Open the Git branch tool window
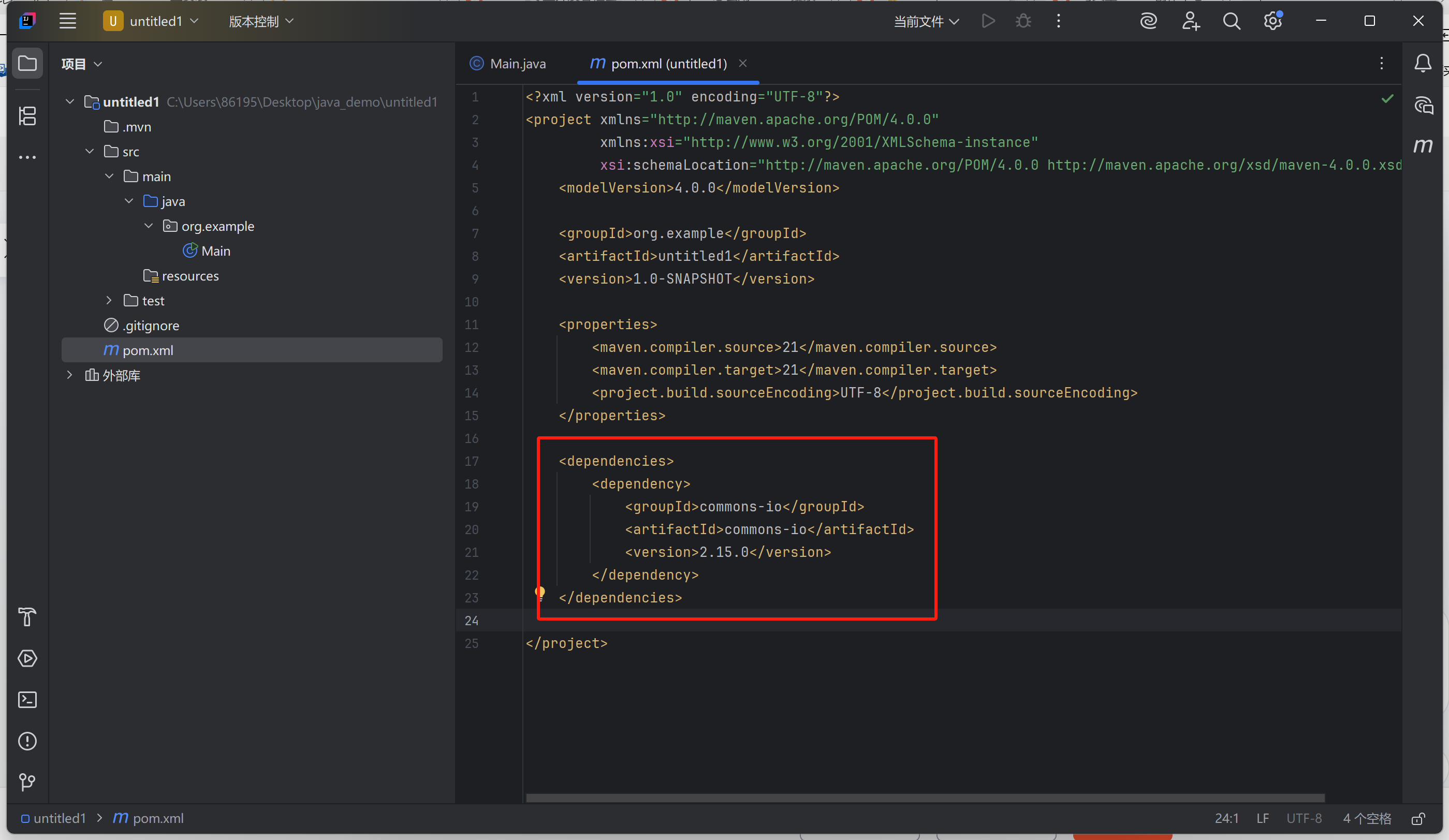The image size is (1449, 840). coord(27,782)
